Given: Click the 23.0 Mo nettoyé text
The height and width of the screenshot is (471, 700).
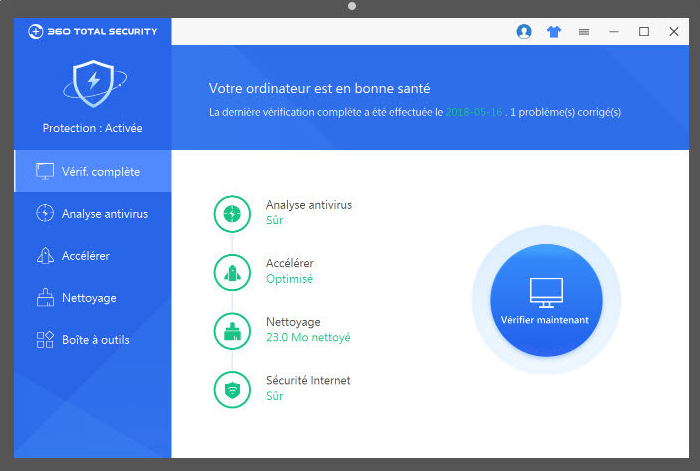Looking at the screenshot, I should tap(308, 338).
